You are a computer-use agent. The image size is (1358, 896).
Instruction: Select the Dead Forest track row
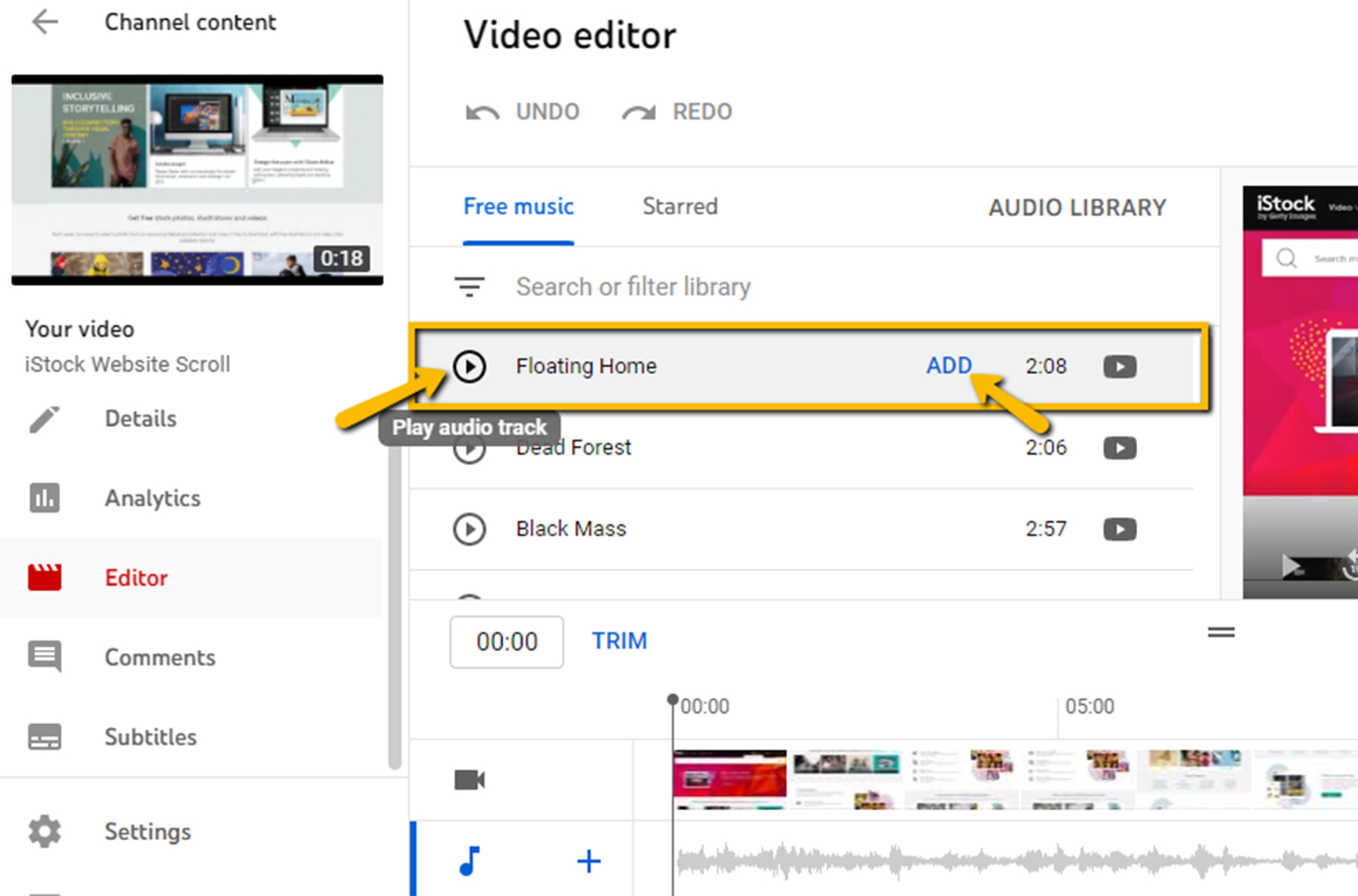[801, 448]
